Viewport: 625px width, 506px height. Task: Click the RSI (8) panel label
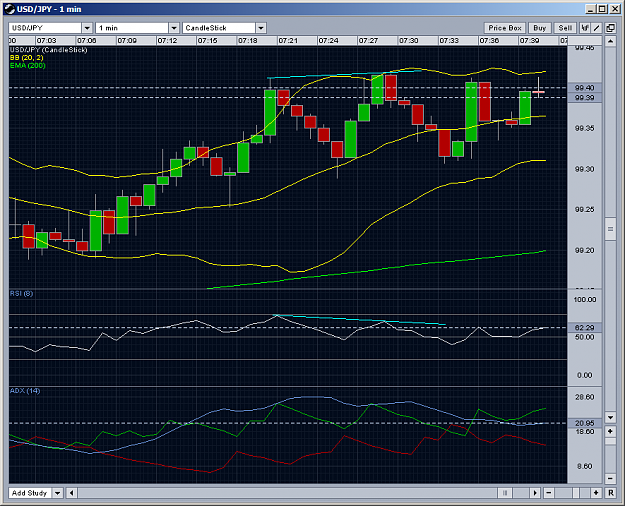click(22, 293)
